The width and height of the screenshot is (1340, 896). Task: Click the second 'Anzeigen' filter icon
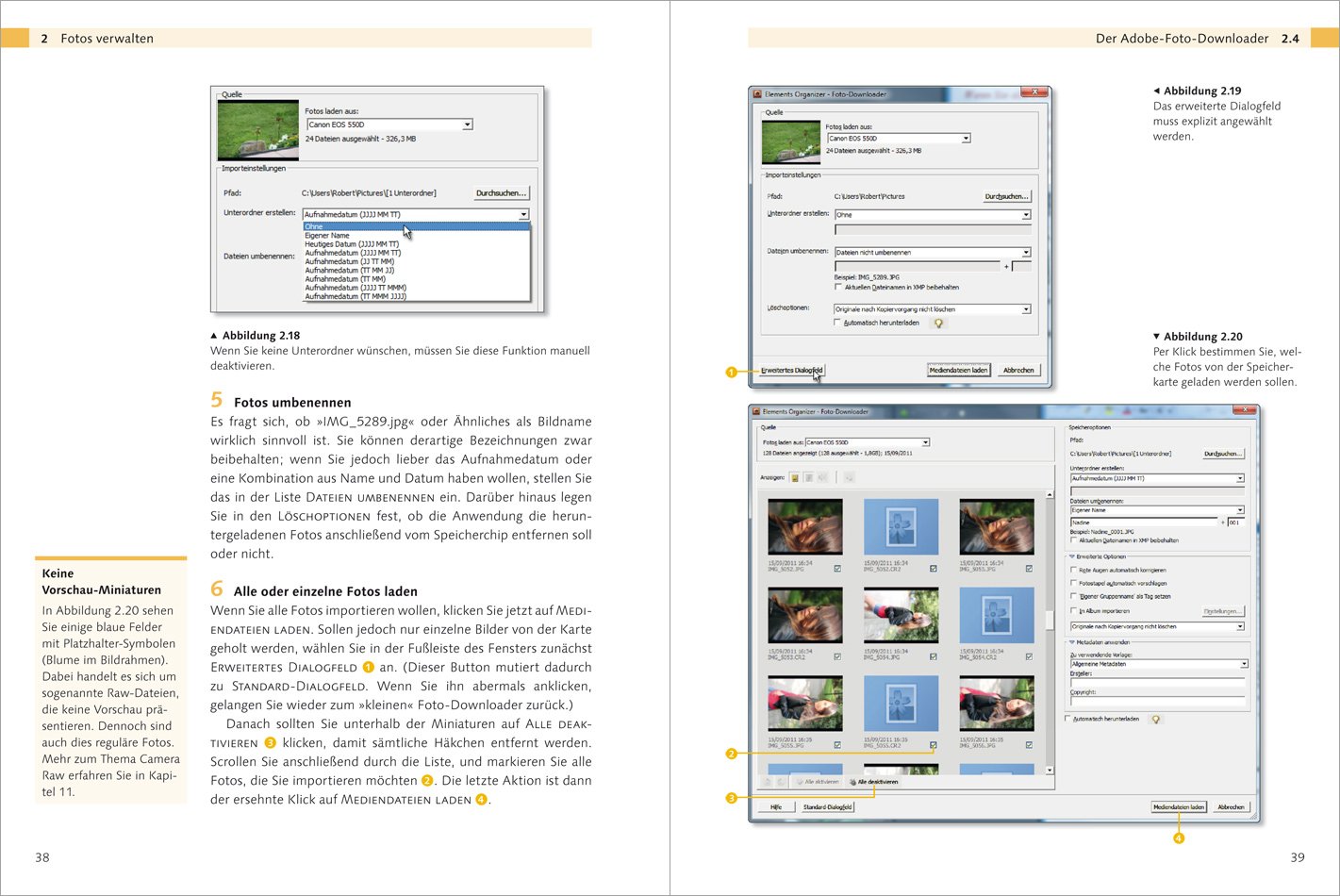(x=808, y=478)
